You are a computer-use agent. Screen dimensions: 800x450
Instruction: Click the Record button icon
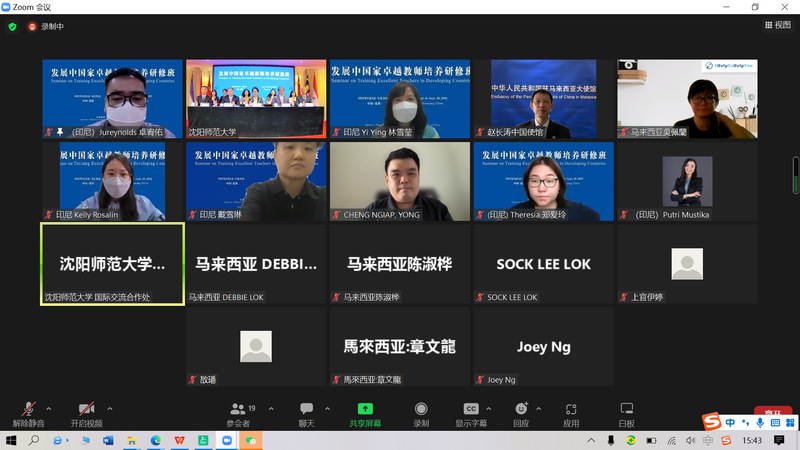pos(421,409)
